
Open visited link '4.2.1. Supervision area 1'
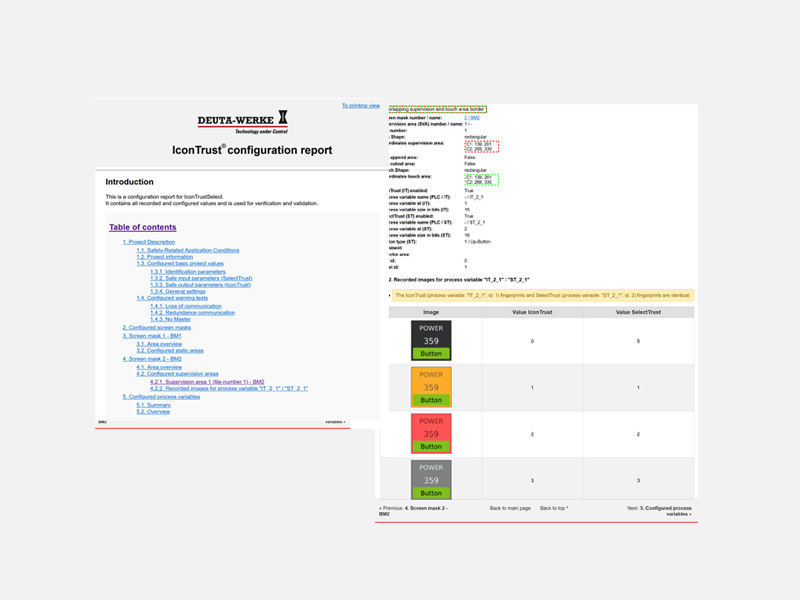207,382
